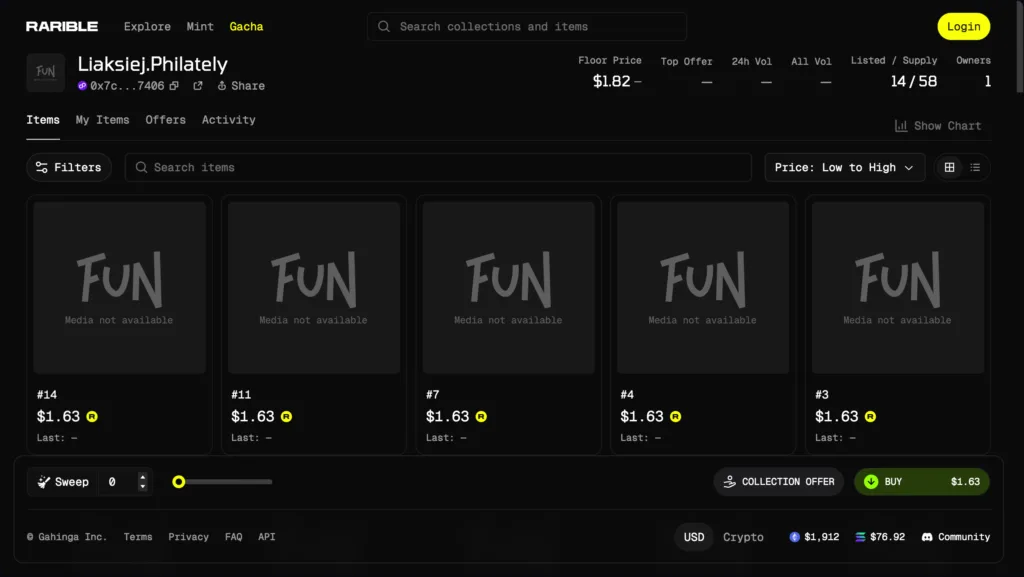The height and width of the screenshot is (577, 1024).
Task: Open the Terms link
Action: pyautogui.click(x=138, y=537)
